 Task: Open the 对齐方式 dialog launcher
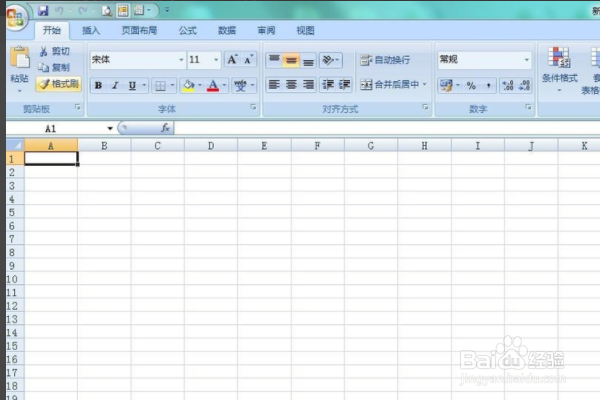coord(425,107)
